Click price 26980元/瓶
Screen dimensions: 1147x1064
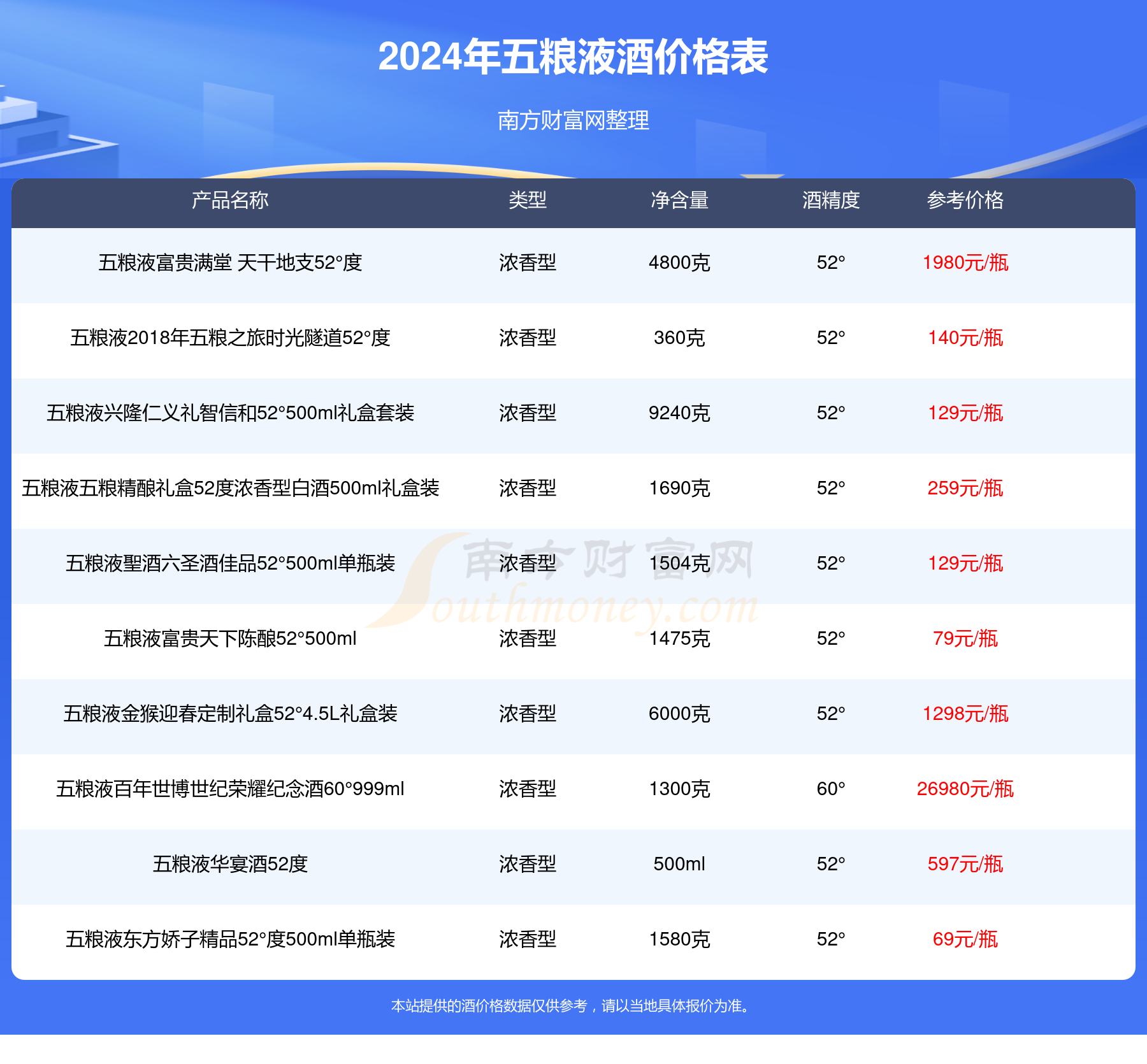coord(965,789)
